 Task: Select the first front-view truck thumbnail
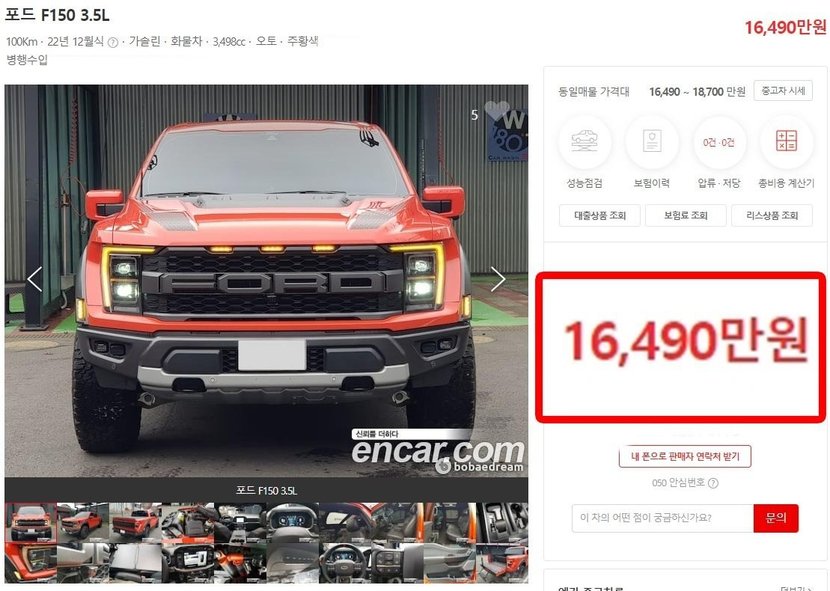pyautogui.click(x=31, y=522)
